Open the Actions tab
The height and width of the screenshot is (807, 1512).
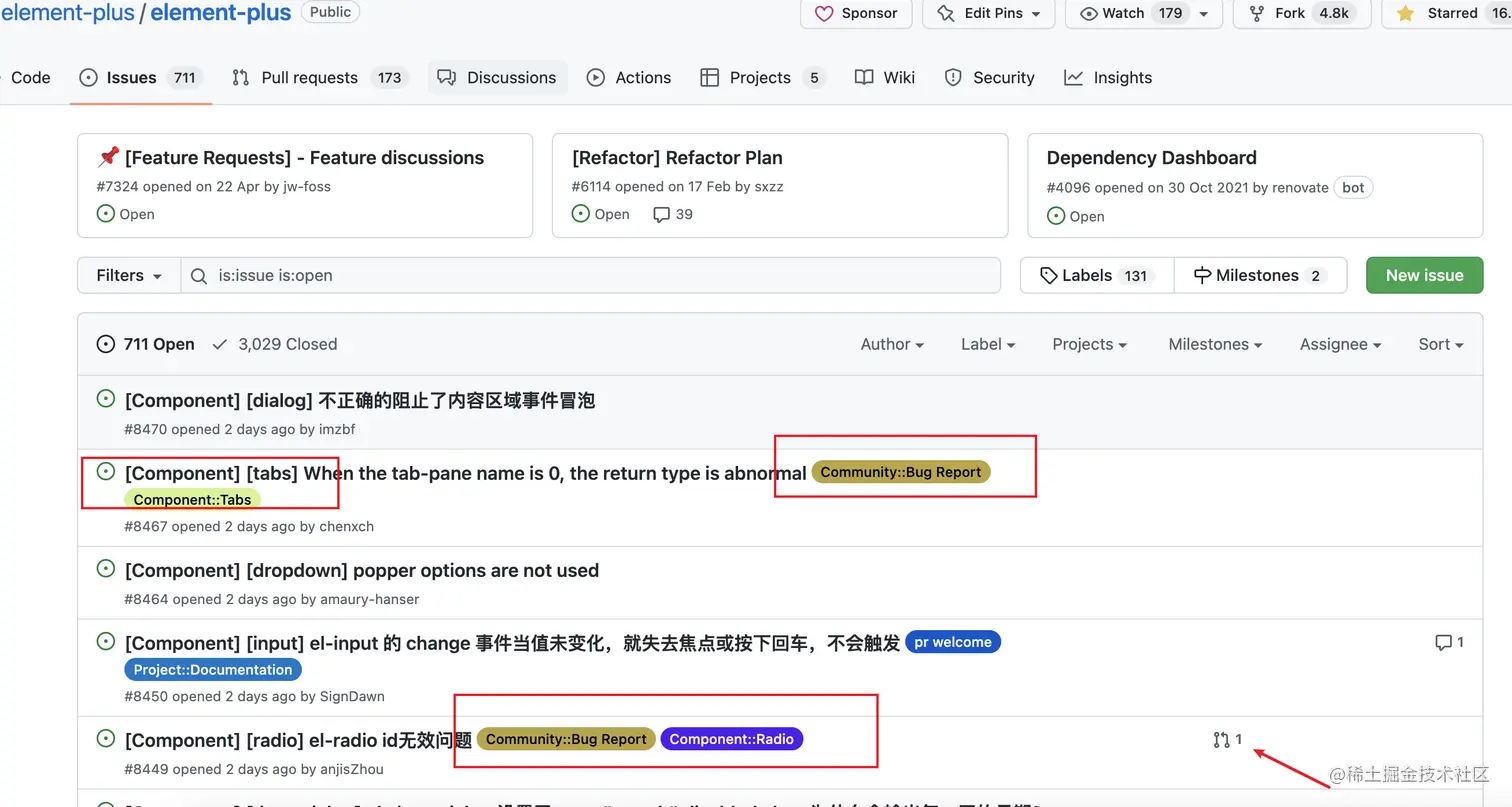pos(629,77)
